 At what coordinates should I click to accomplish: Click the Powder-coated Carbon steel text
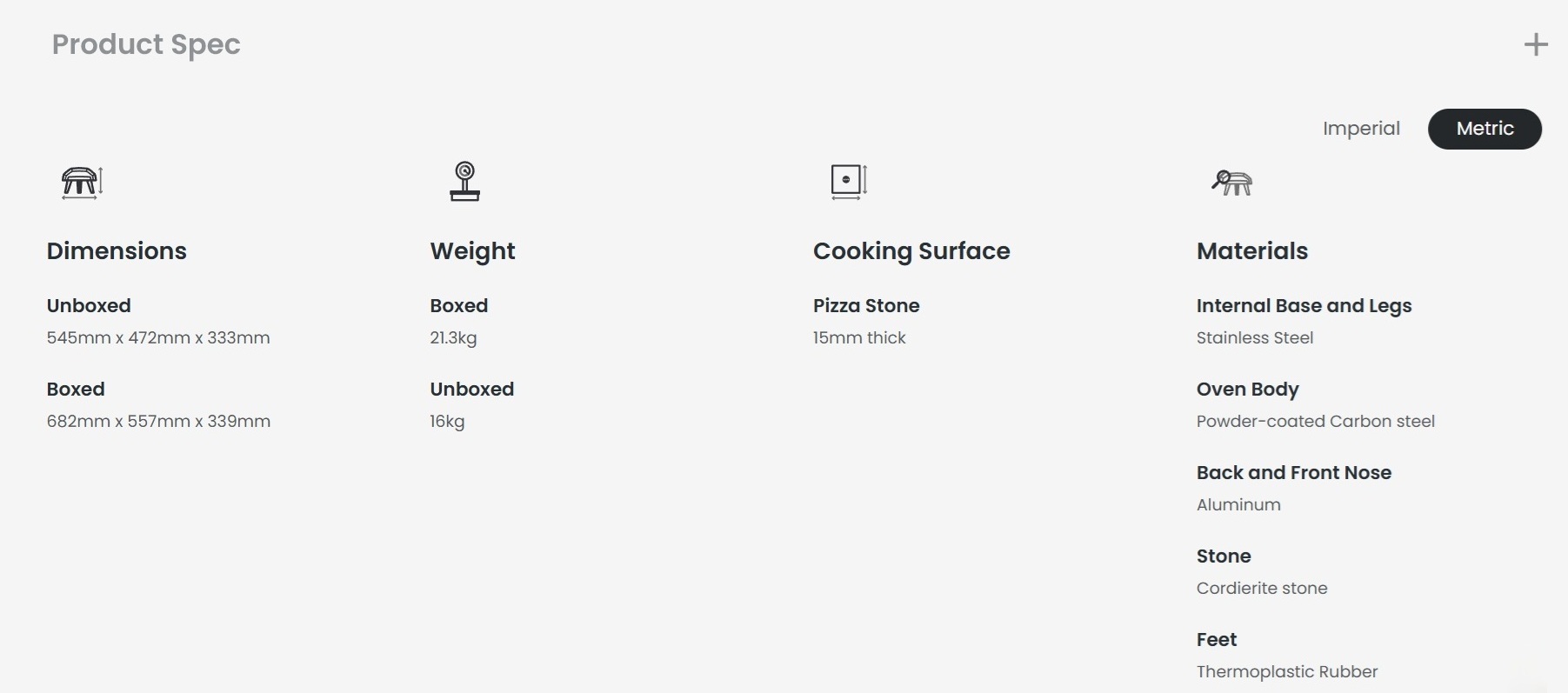[1316, 421]
